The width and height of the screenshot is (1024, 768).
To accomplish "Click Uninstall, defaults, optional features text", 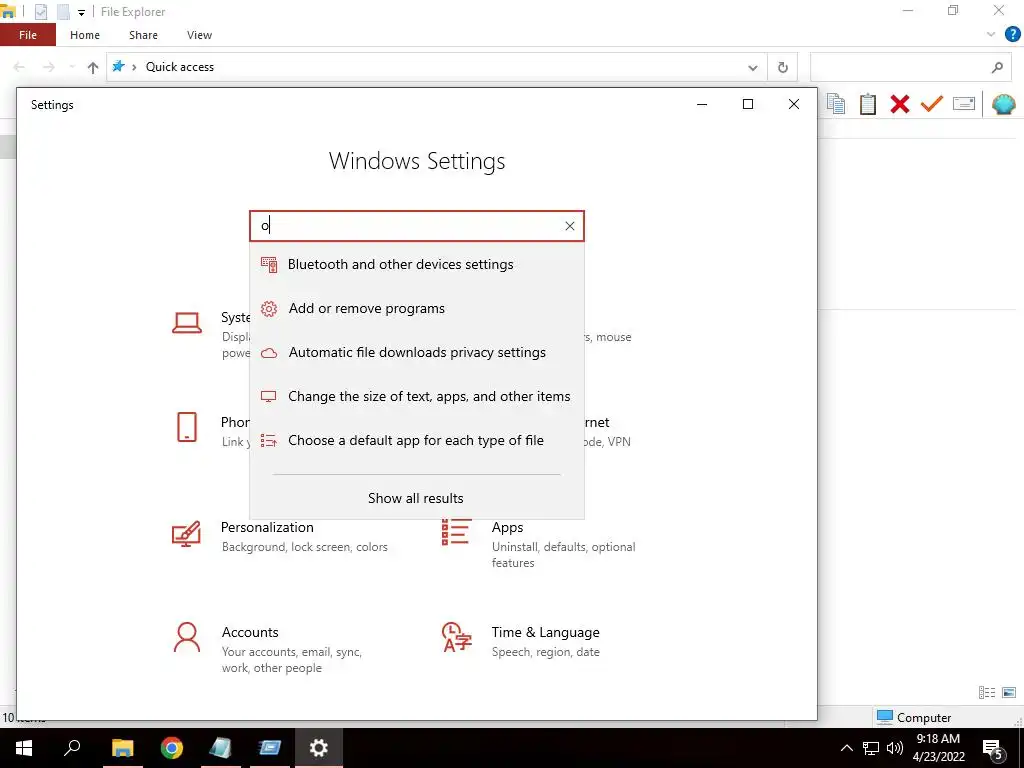I will pos(564,555).
